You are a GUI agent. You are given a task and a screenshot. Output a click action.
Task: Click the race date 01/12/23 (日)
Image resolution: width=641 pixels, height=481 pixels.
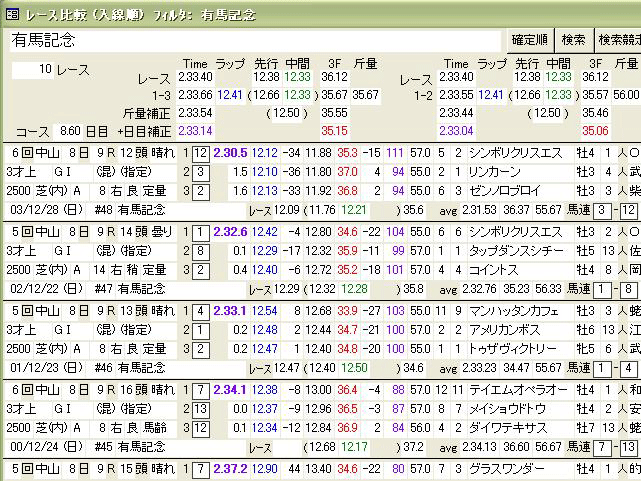point(47,368)
